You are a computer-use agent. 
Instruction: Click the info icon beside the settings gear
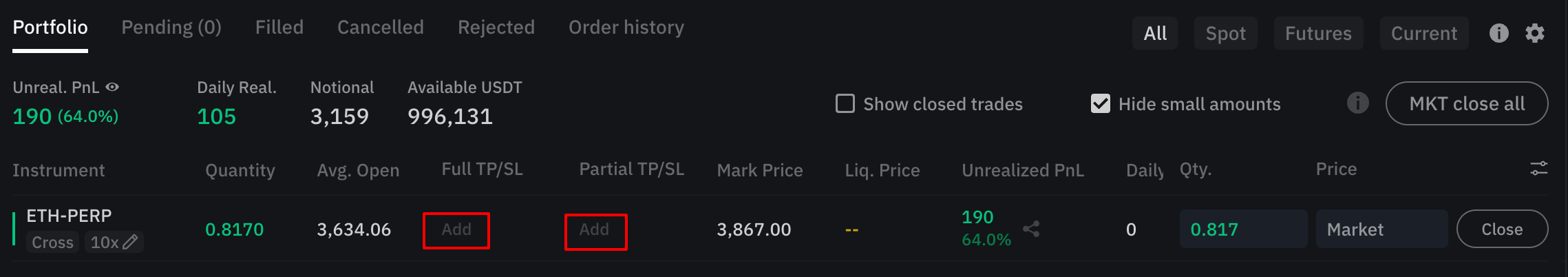coord(1499,33)
